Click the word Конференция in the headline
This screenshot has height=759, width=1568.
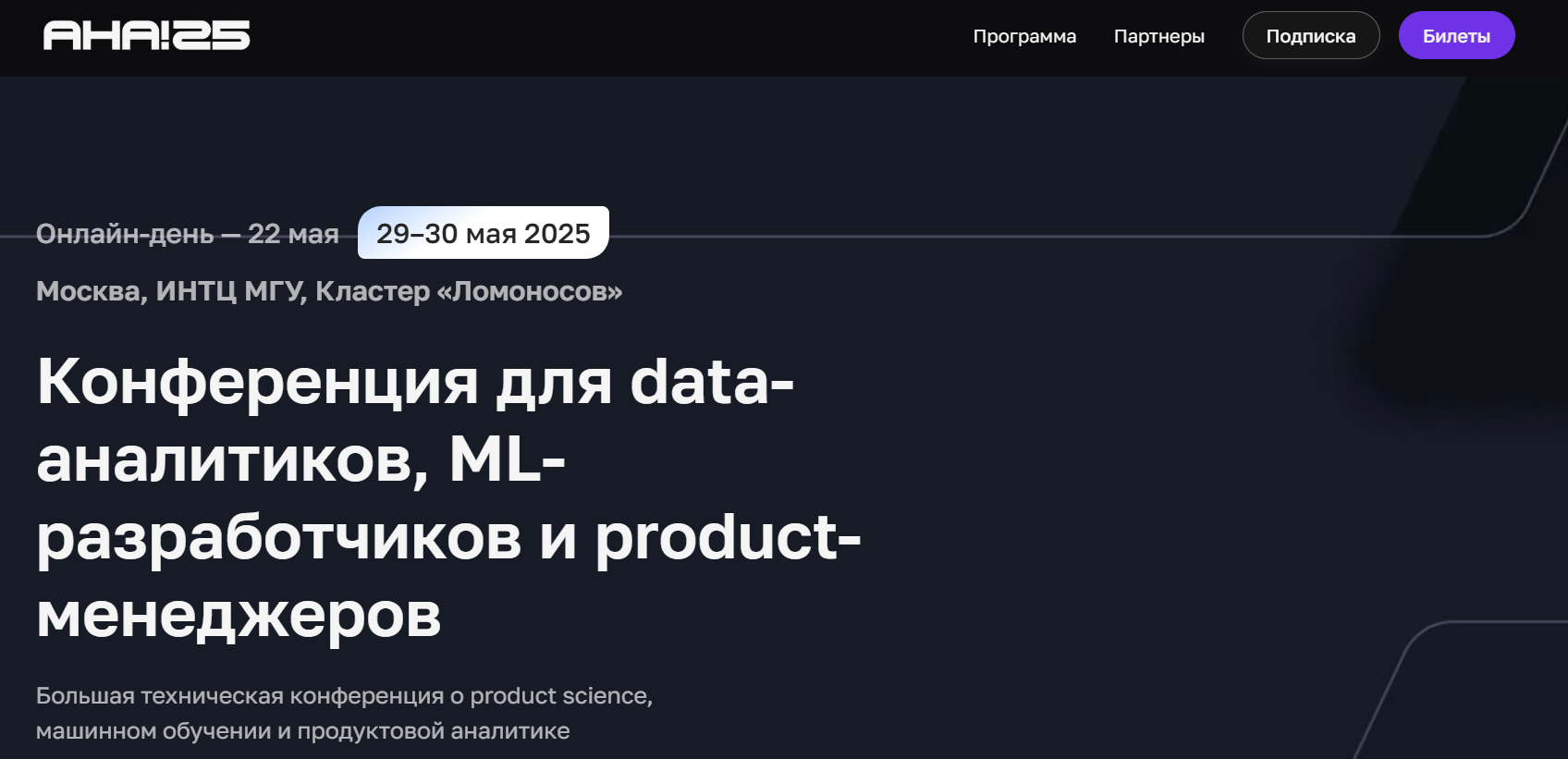click(x=258, y=382)
